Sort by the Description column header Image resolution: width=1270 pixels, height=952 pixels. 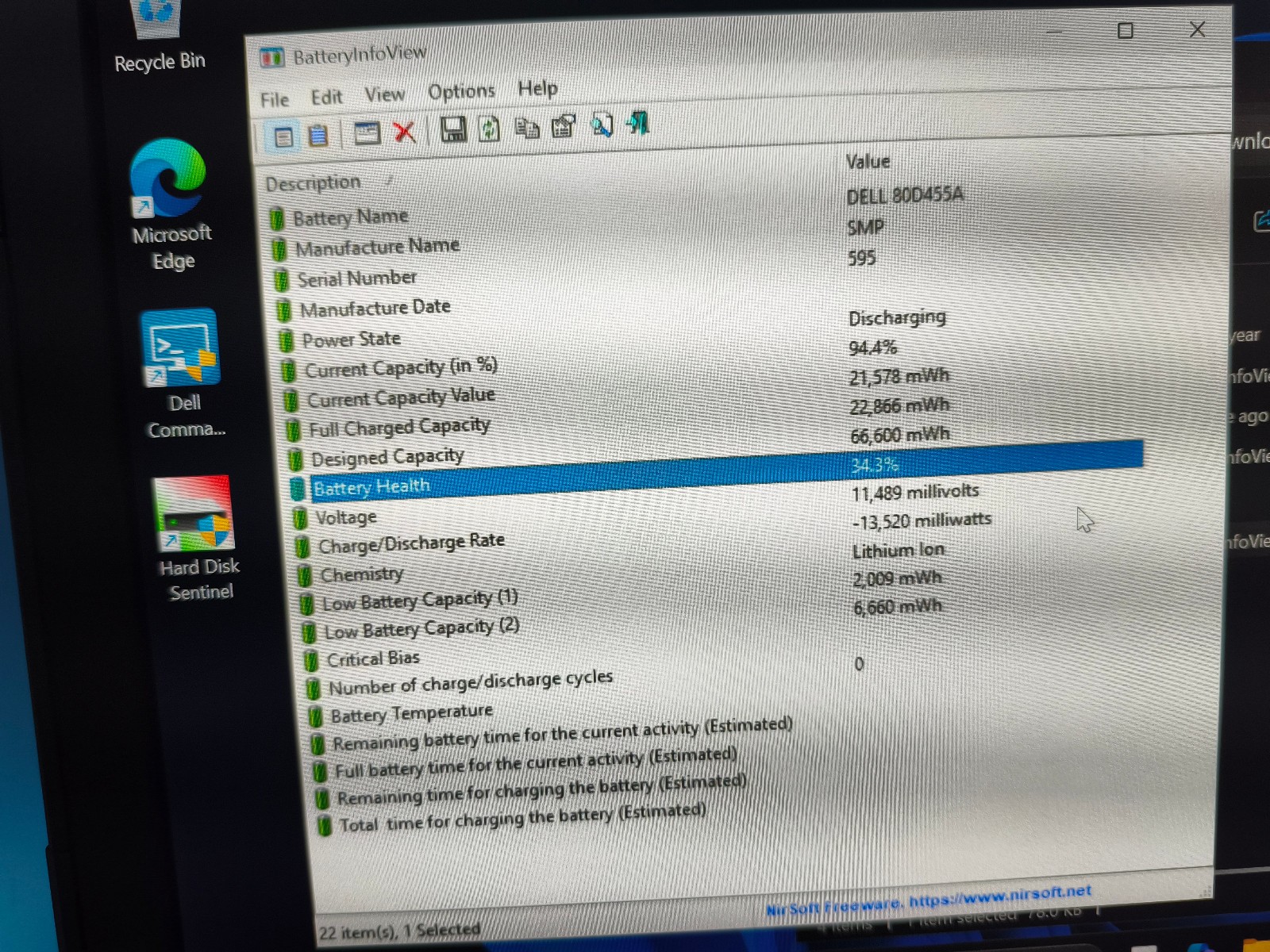(x=313, y=183)
